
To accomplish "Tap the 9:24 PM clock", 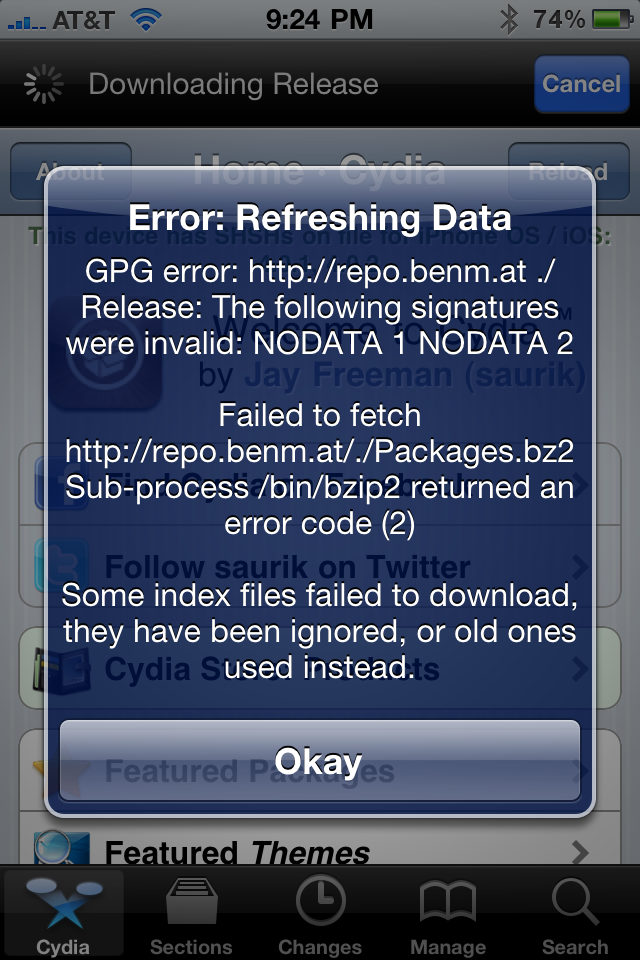I will 320,18.
